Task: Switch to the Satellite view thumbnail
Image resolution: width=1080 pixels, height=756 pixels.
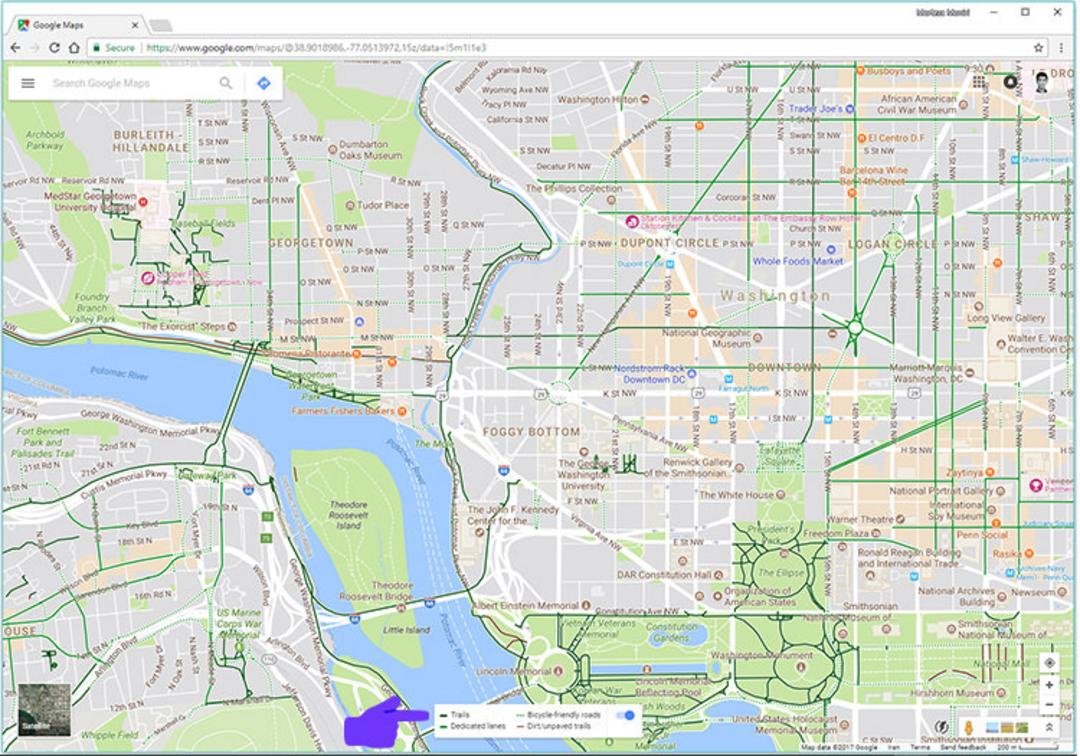Action: coord(45,710)
